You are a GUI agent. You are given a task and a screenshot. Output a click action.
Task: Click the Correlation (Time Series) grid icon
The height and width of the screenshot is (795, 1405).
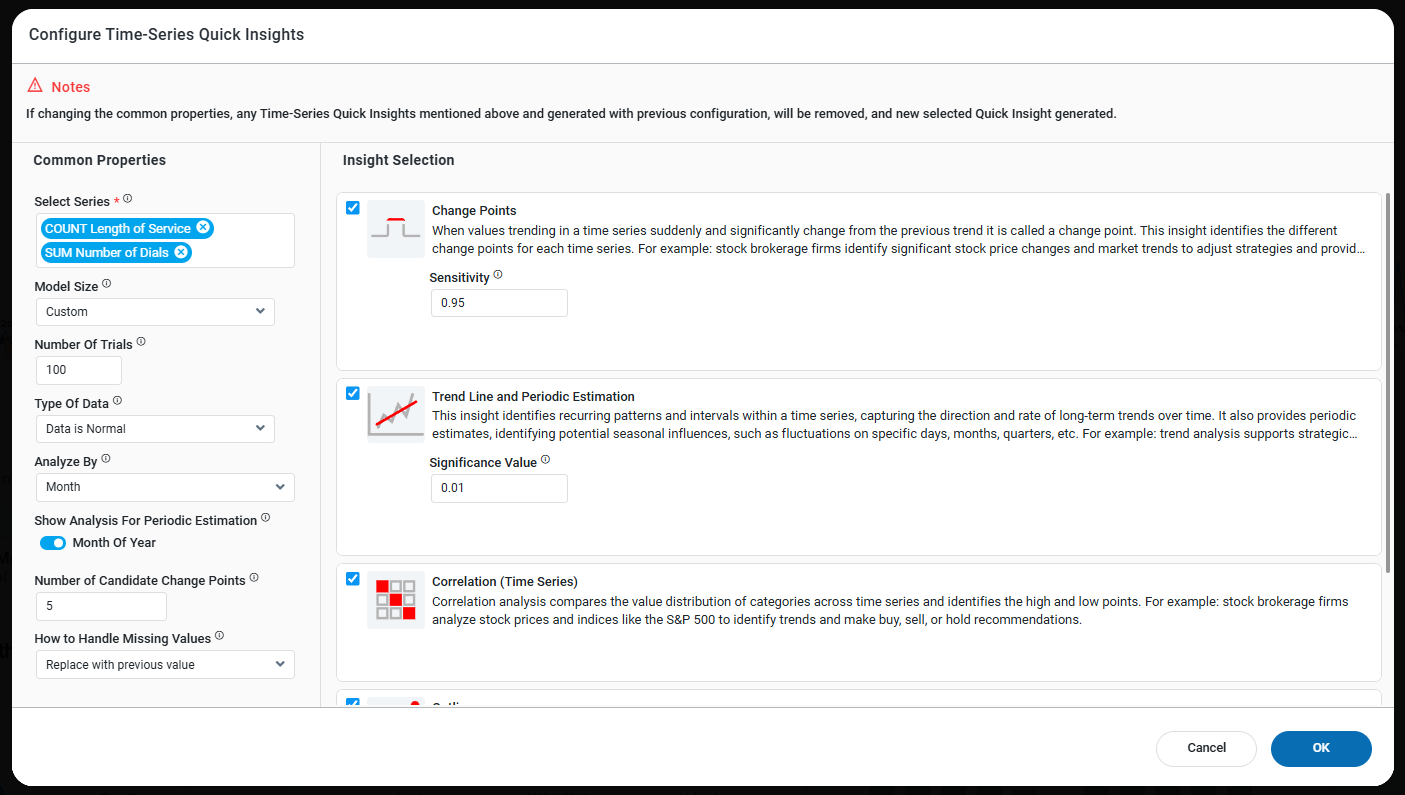[395, 599]
